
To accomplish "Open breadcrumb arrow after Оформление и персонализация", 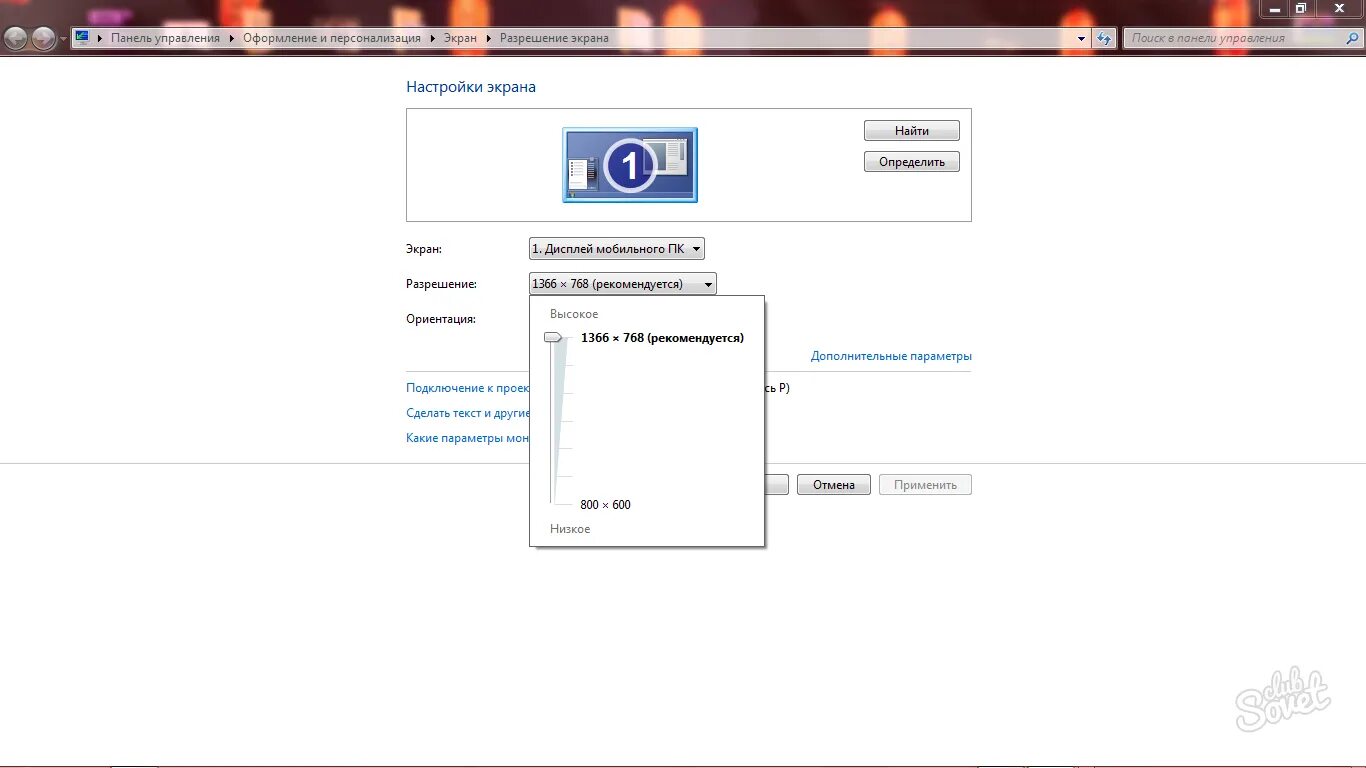I will pyautogui.click(x=433, y=38).
